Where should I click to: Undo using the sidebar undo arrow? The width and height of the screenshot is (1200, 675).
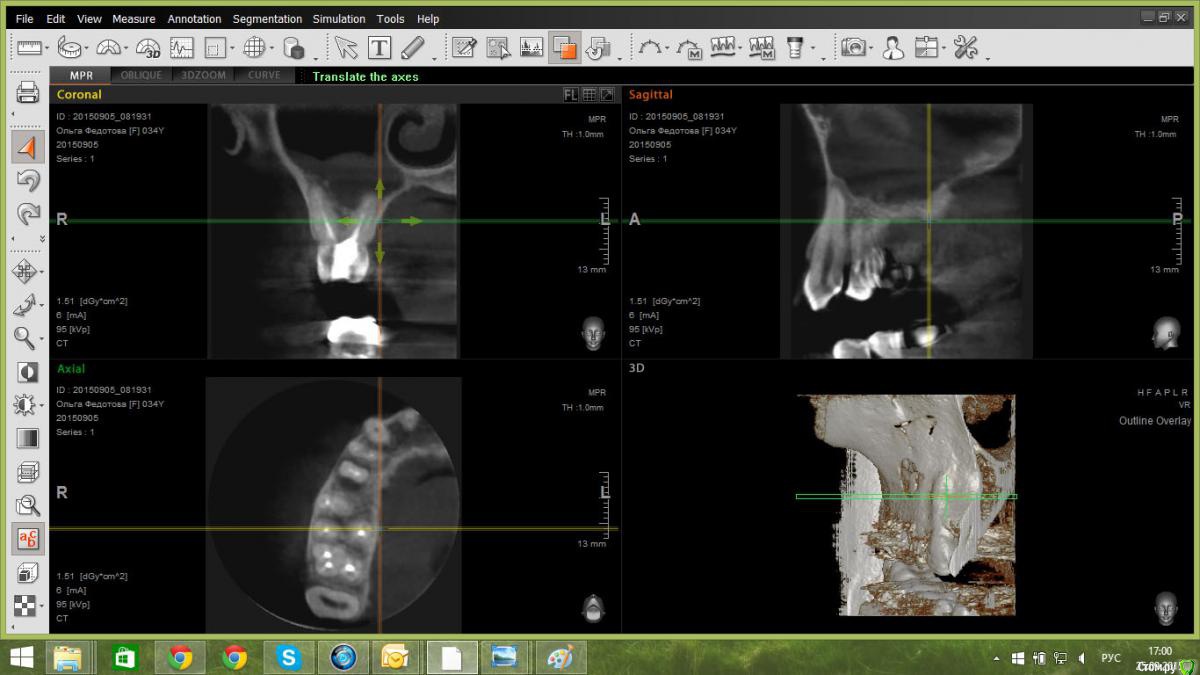tap(27, 180)
